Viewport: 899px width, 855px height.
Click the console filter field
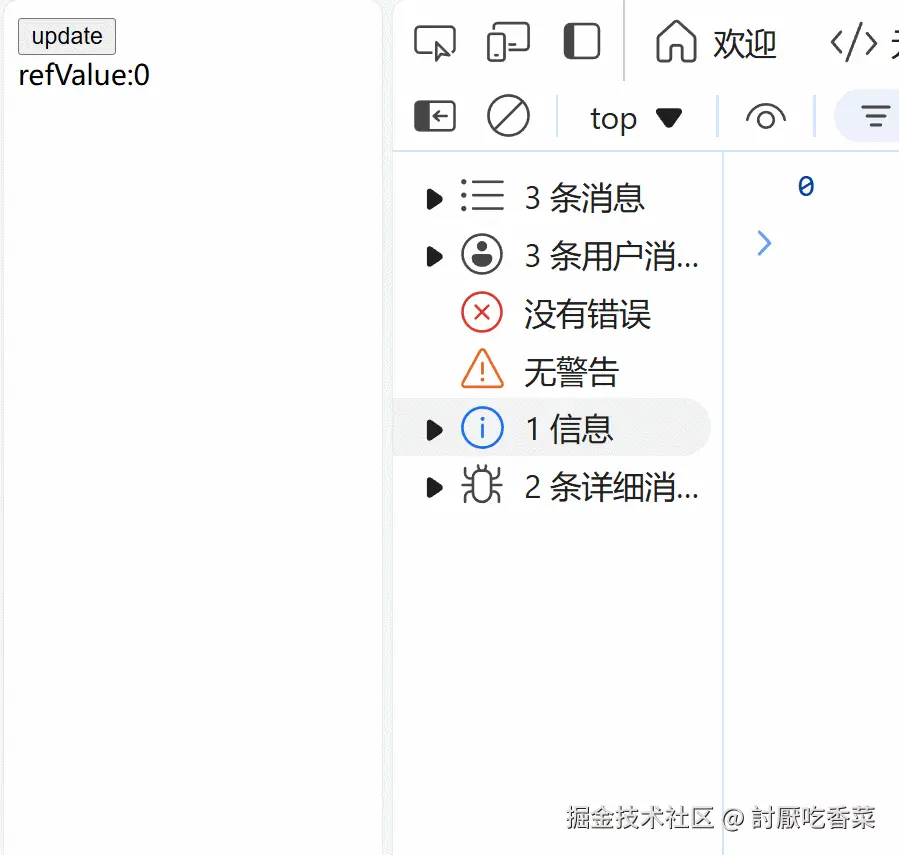(867, 116)
